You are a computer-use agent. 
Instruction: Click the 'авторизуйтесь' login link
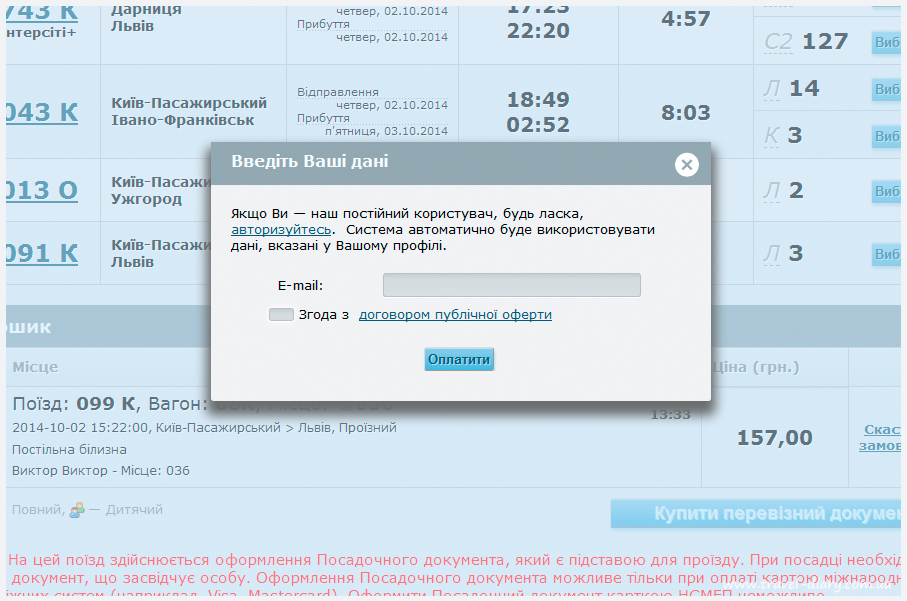pyautogui.click(x=280, y=230)
